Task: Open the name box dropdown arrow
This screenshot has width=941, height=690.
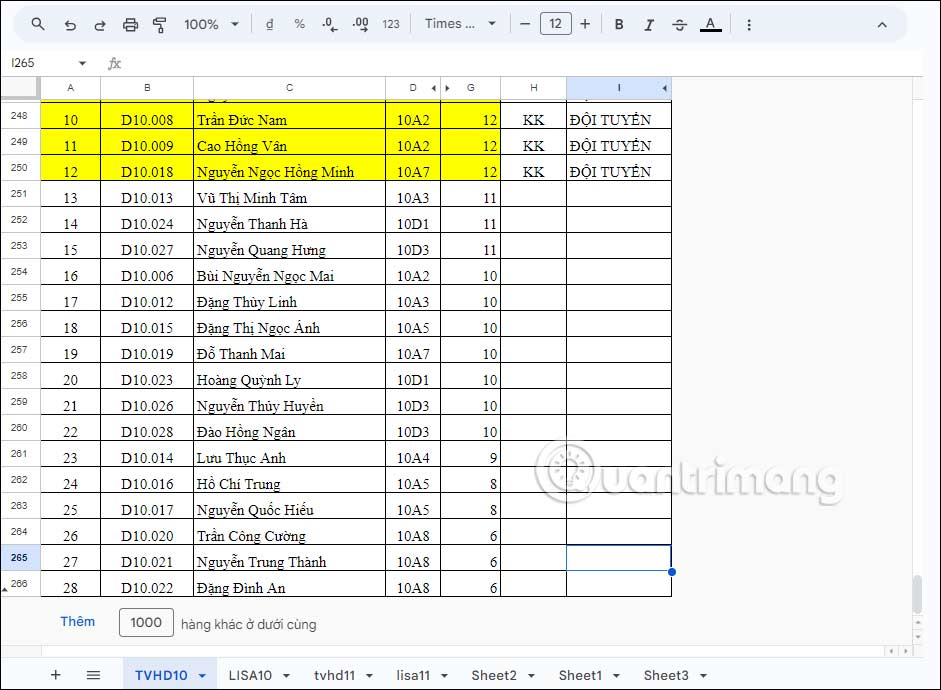Action: pyautogui.click(x=82, y=63)
